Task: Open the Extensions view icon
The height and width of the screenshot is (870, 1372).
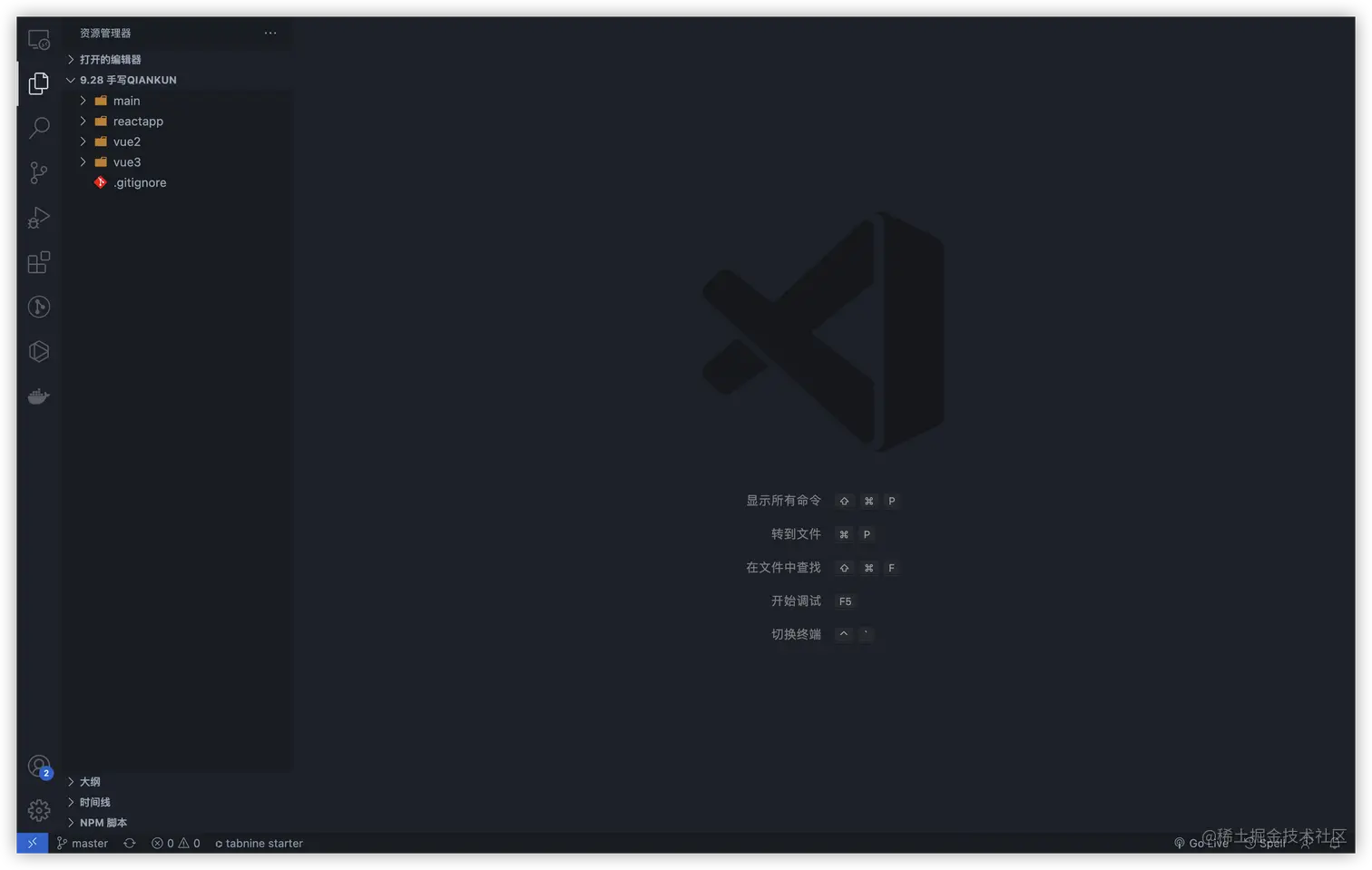Action: click(39, 262)
